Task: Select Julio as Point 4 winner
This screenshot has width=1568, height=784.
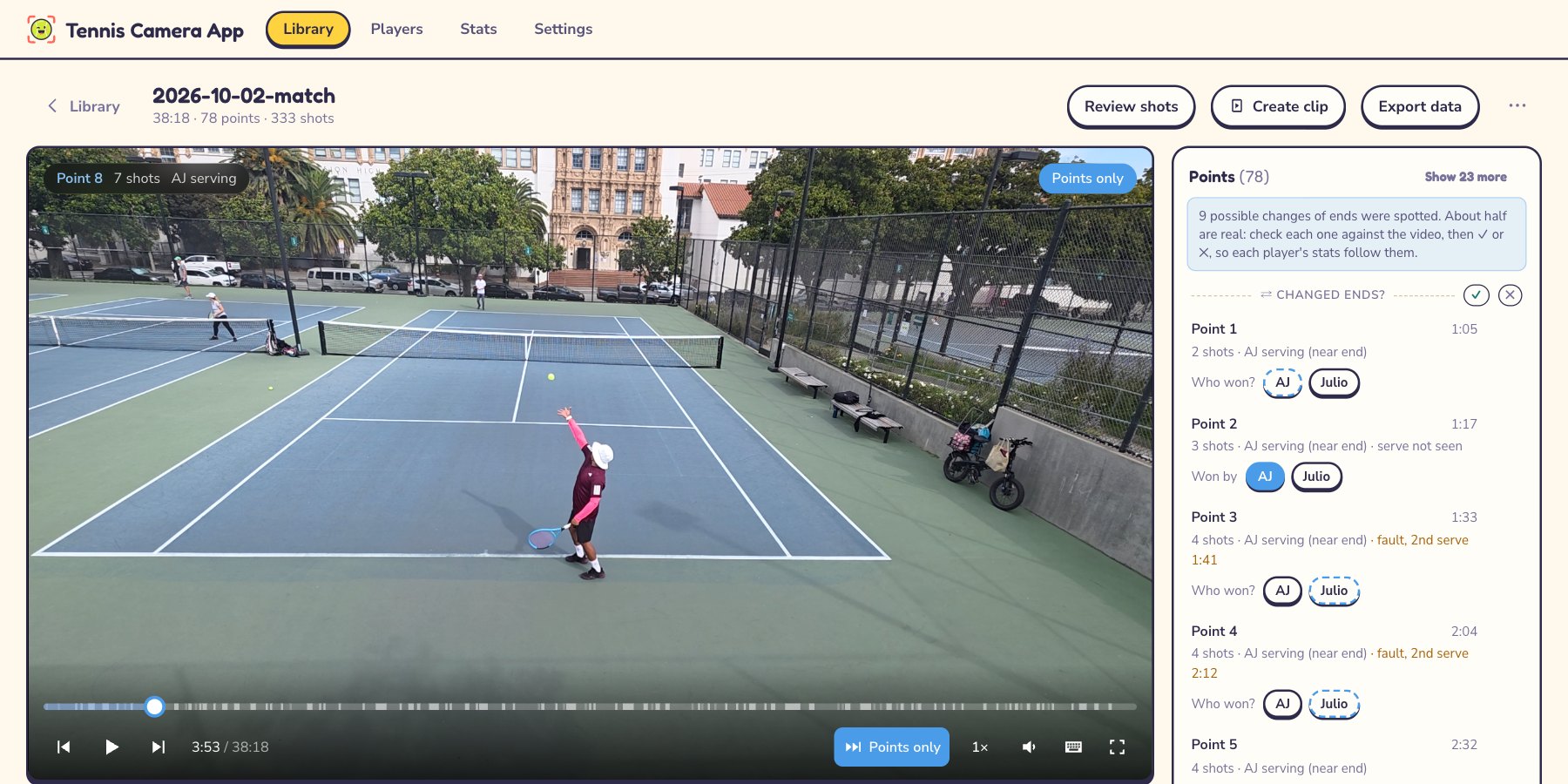Action: pyautogui.click(x=1334, y=704)
